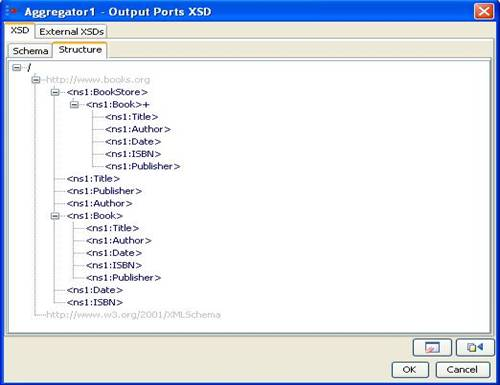This screenshot has width=500, height=385.
Task: Open the External XSDs tab
Action: pos(71,32)
